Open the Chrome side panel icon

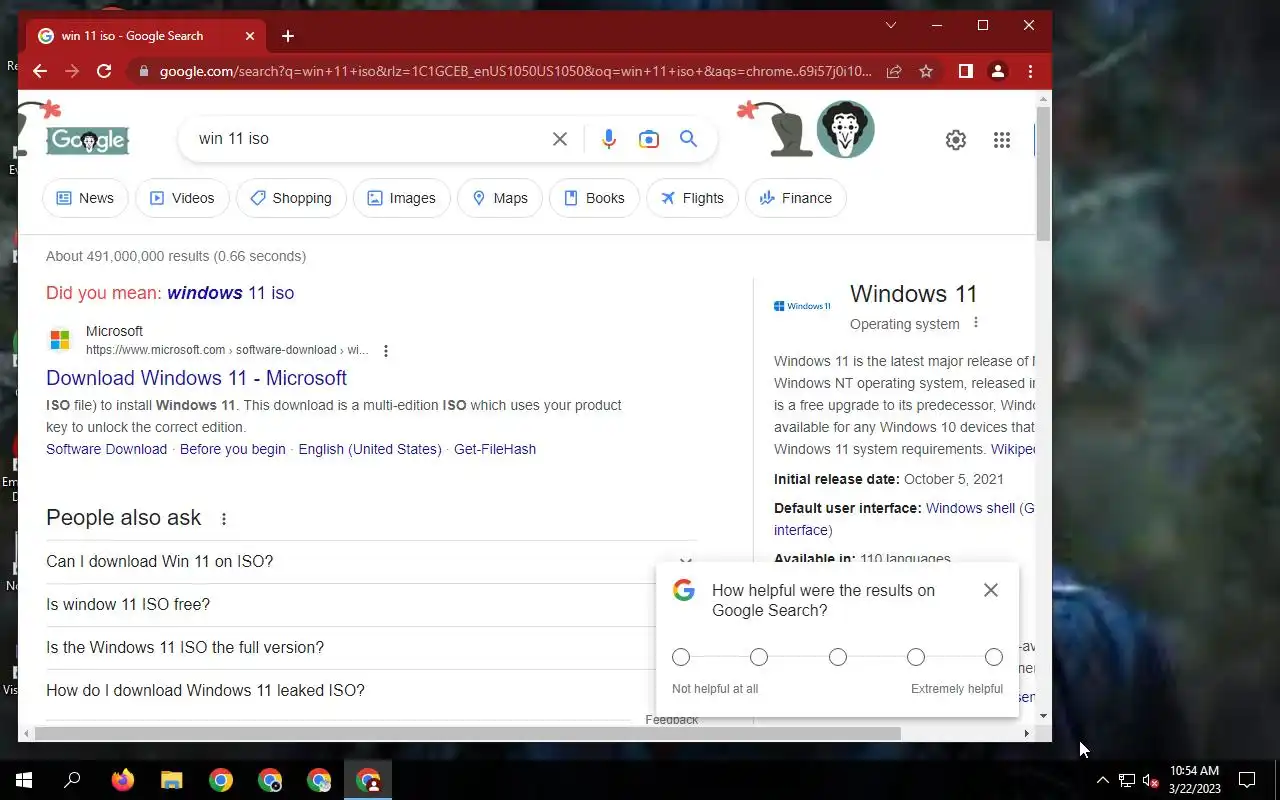(x=966, y=71)
